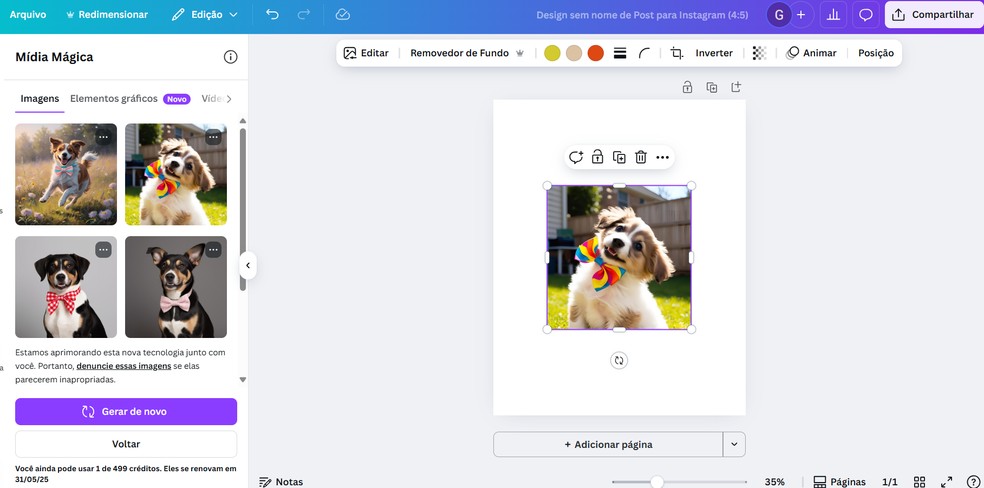This screenshot has width=984, height=488.
Task: Click the Compartilhar button
Action: [932, 15]
